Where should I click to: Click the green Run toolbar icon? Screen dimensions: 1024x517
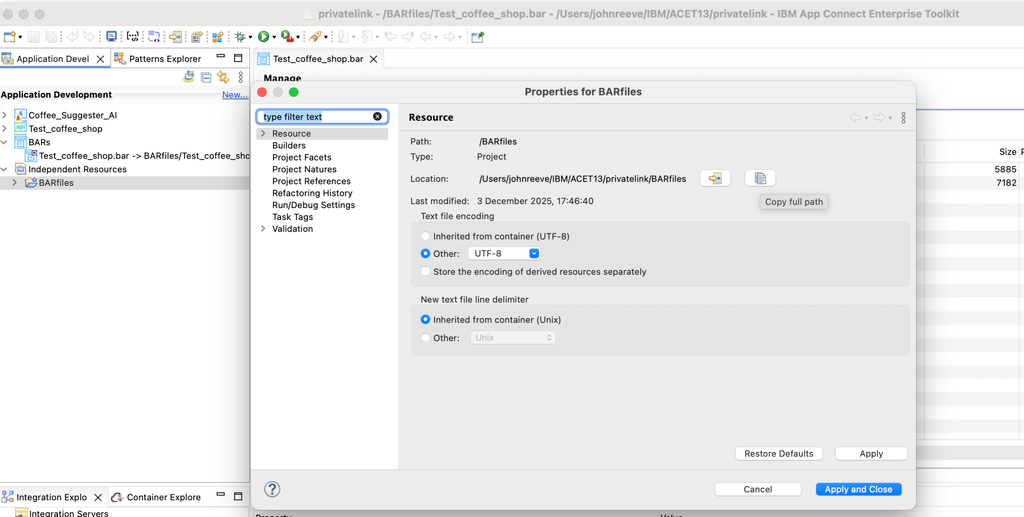(x=264, y=37)
